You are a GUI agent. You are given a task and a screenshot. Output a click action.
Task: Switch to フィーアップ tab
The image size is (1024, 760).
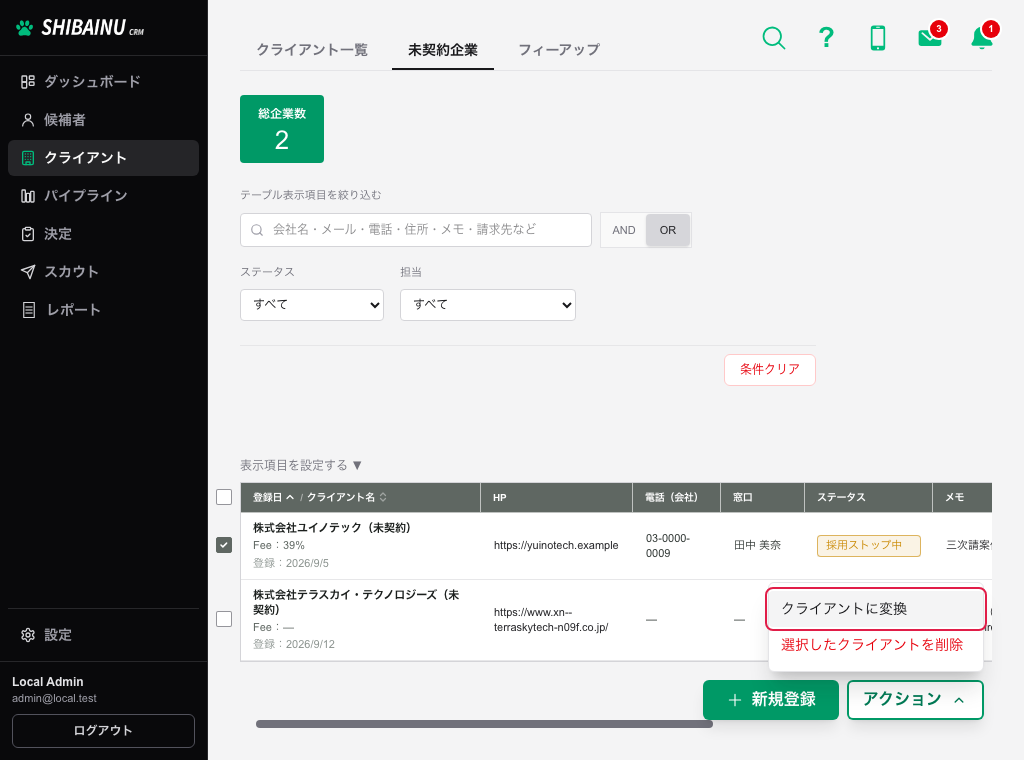[559, 50]
